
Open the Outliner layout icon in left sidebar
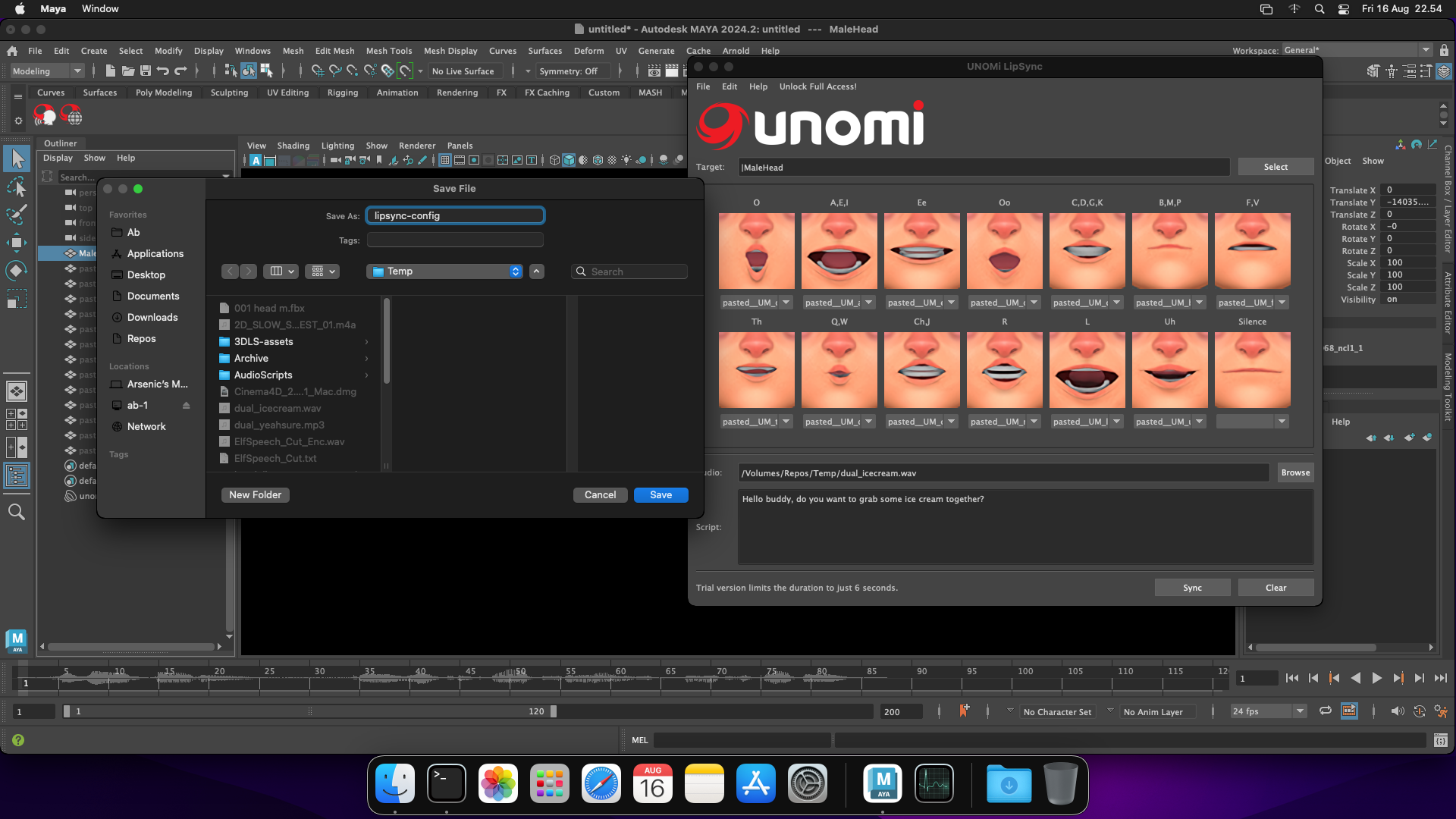[17, 475]
